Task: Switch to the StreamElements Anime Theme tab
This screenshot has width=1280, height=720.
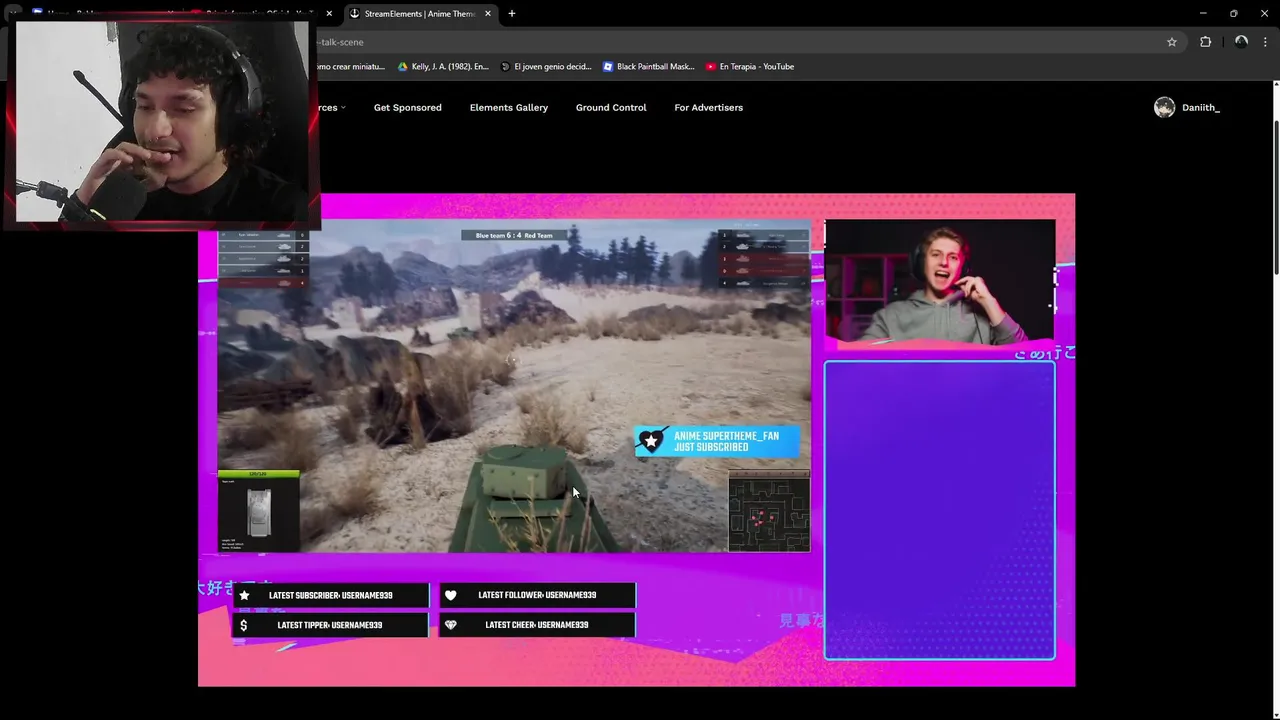Action: (x=420, y=14)
